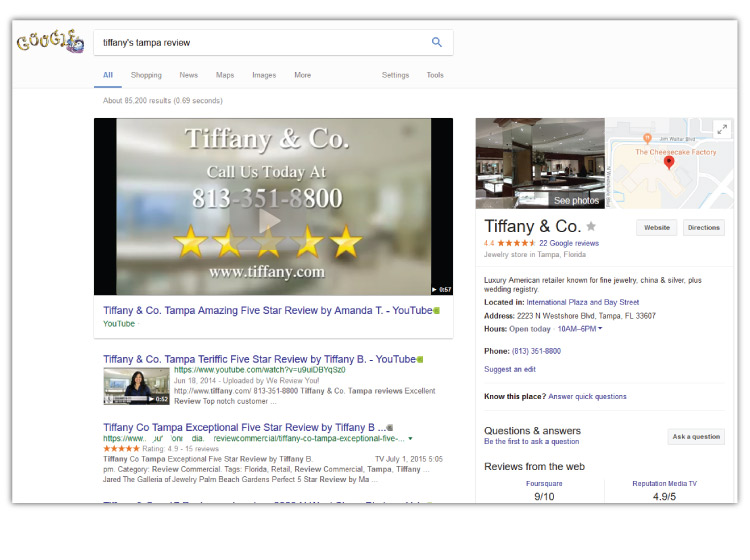Open Amazing Five Star Review by Amanda T. result
This screenshot has width=750, height=560.
tap(267, 311)
